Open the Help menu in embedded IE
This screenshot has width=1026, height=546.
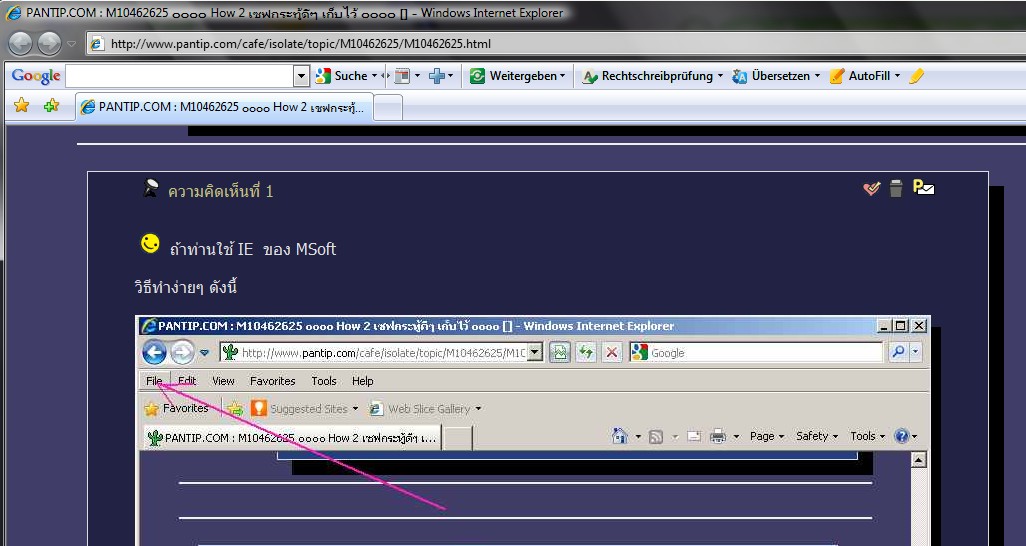[363, 381]
